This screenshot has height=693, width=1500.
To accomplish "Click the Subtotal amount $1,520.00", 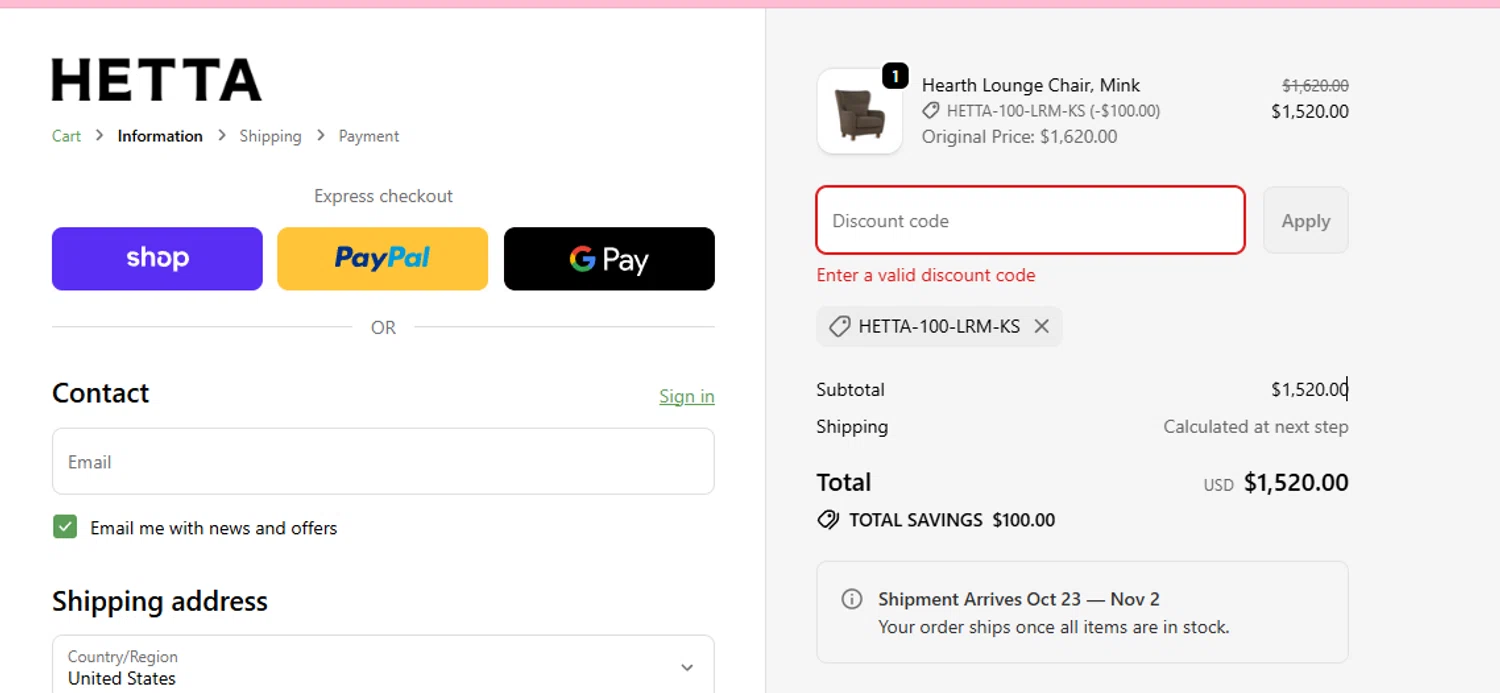I will coord(1310,389).
